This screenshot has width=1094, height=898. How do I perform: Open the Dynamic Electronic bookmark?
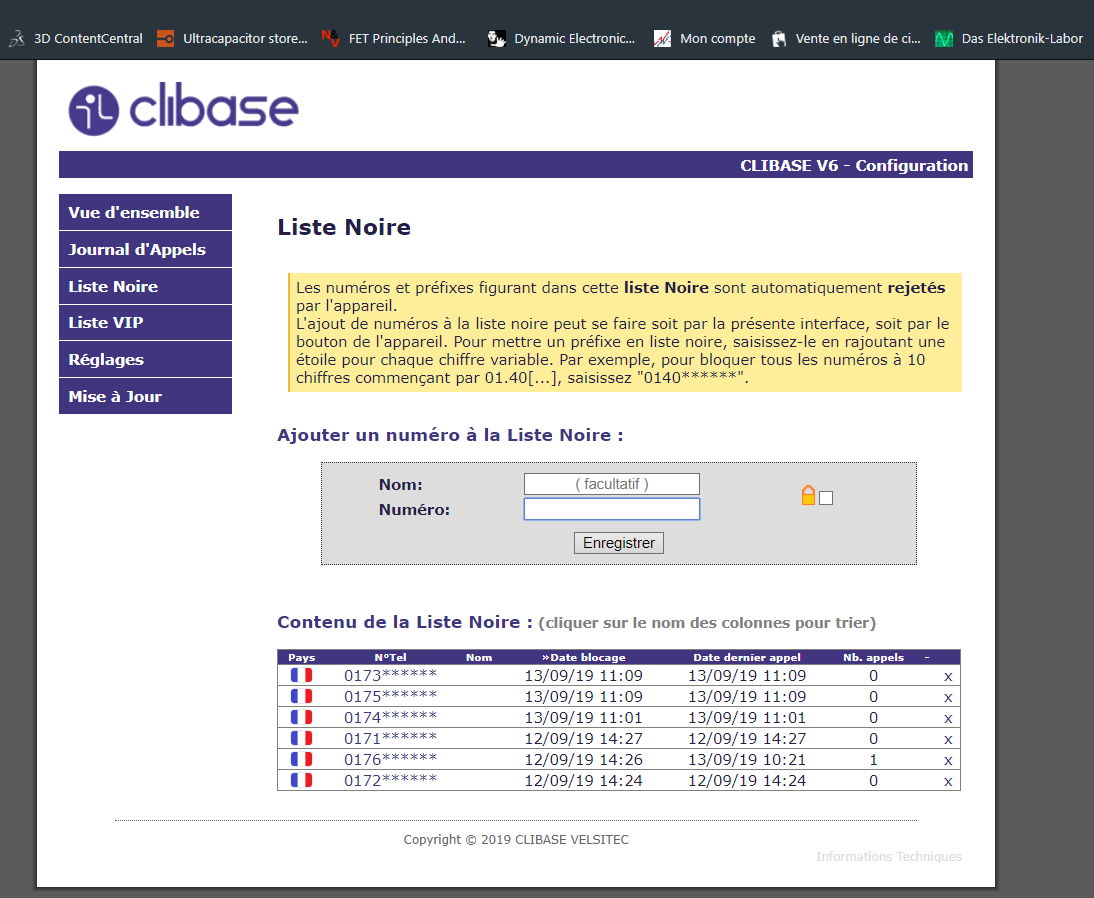pyautogui.click(x=562, y=38)
